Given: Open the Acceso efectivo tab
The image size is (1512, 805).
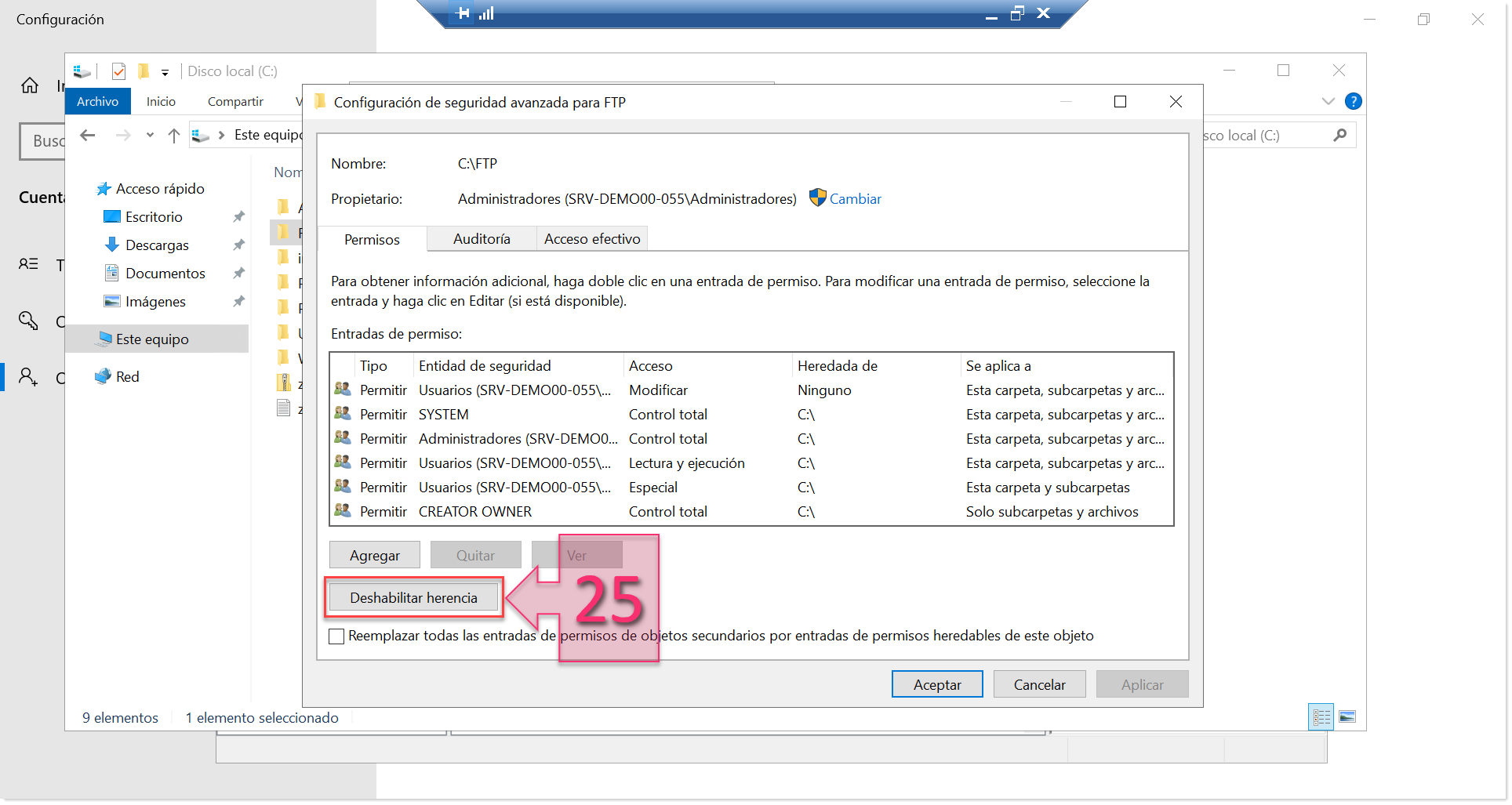Looking at the screenshot, I should 591,239.
